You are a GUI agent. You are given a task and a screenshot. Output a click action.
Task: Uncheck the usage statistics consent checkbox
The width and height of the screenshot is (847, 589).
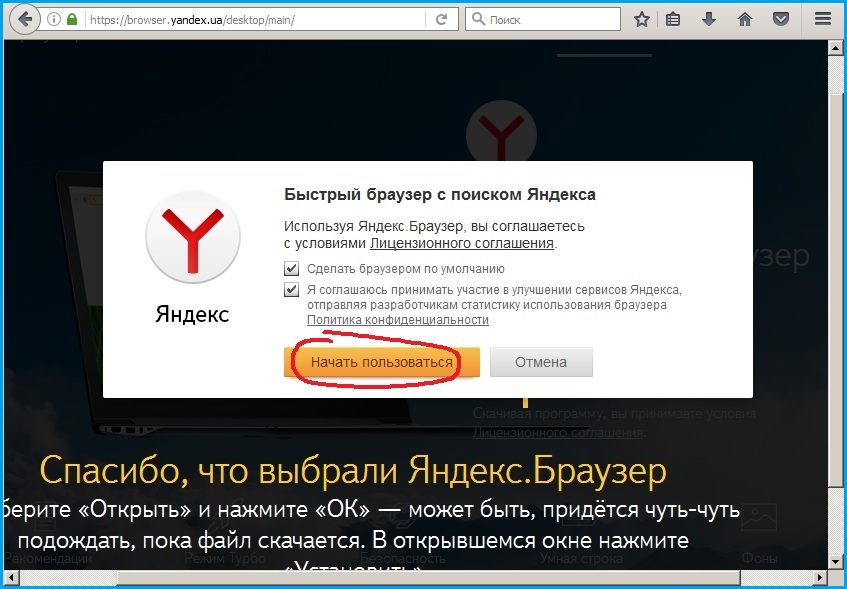pyautogui.click(x=291, y=290)
